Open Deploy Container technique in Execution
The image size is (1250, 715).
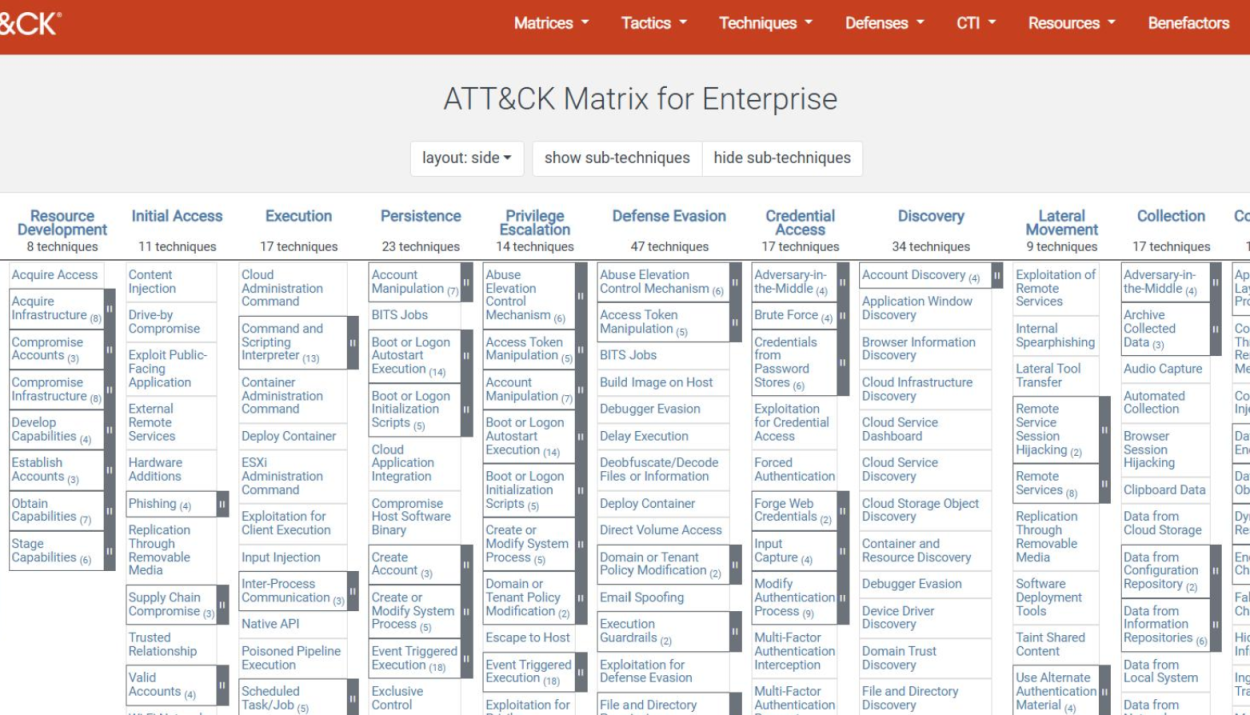click(289, 436)
